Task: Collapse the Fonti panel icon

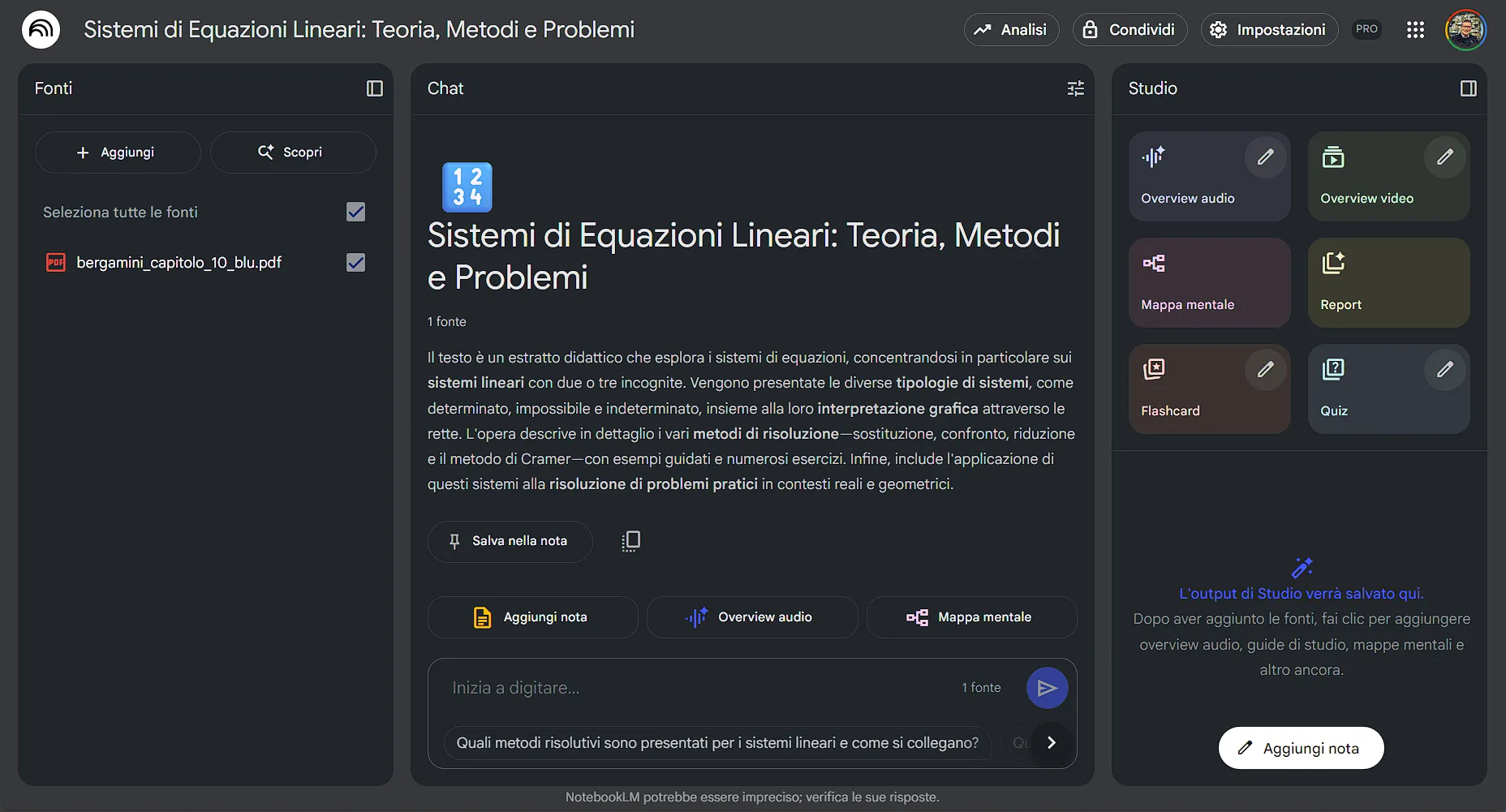Action: click(375, 88)
